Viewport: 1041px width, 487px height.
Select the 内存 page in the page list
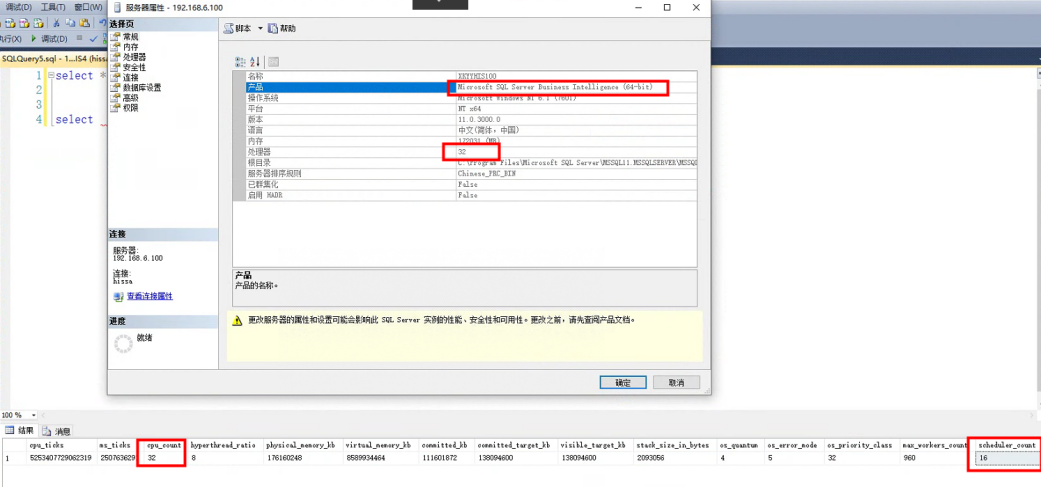pyautogui.click(x=131, y=47)
